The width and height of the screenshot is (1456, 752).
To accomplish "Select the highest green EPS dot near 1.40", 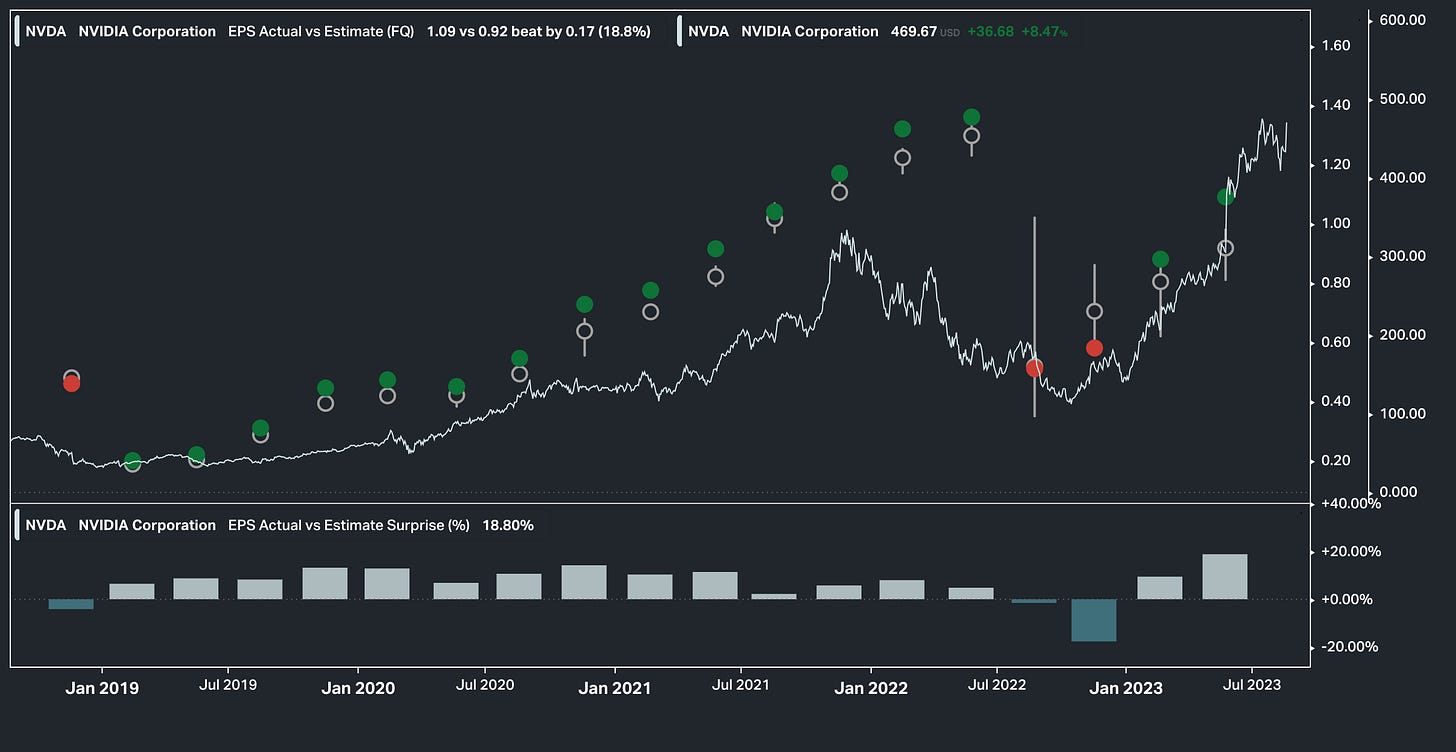I will [x=971, y=117].
